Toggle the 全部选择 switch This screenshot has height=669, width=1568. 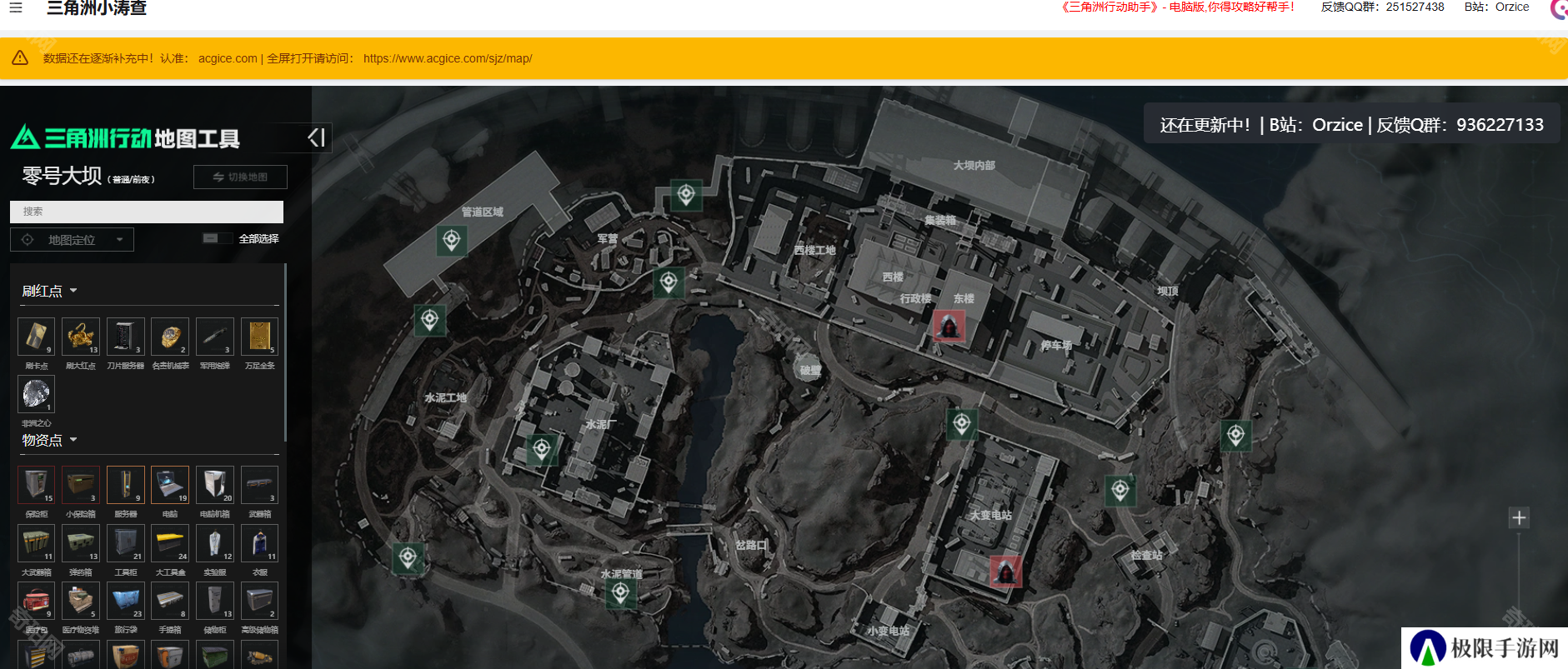pyautogui.click(x=217, y=238)
